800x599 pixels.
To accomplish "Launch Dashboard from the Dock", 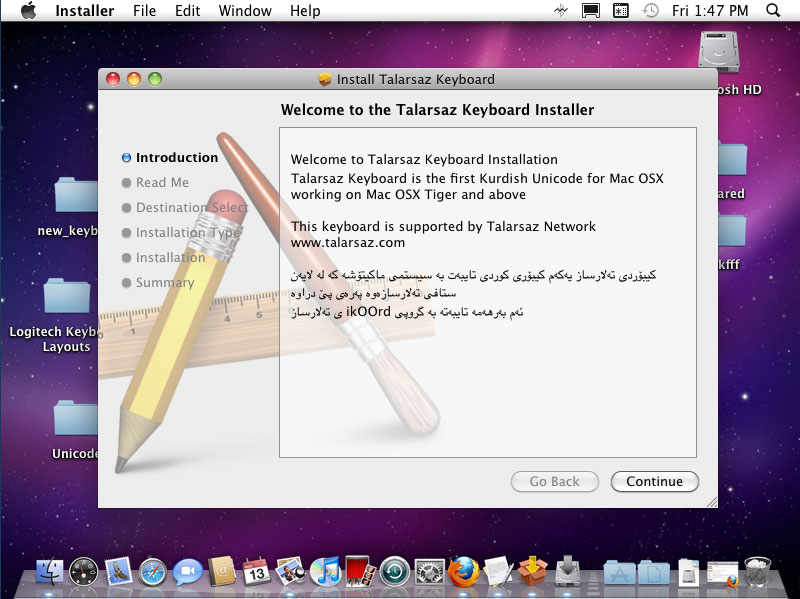I will [x=83, y=571].
